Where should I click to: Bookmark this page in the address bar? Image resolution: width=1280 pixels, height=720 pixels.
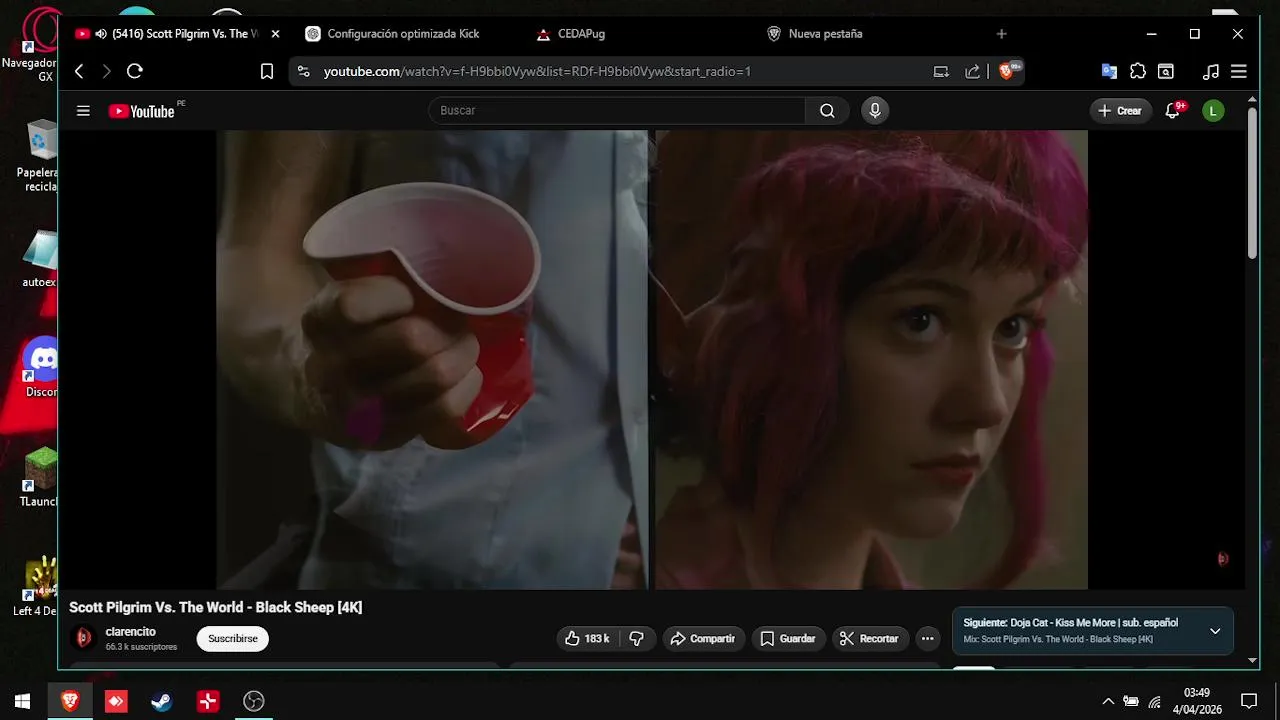267,71
